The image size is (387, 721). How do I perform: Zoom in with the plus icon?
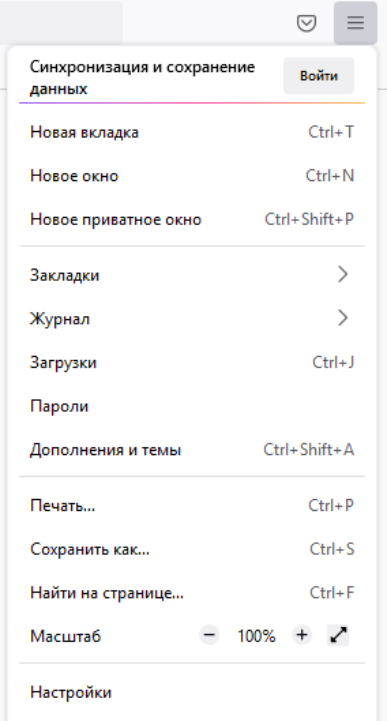coord(302,636)
